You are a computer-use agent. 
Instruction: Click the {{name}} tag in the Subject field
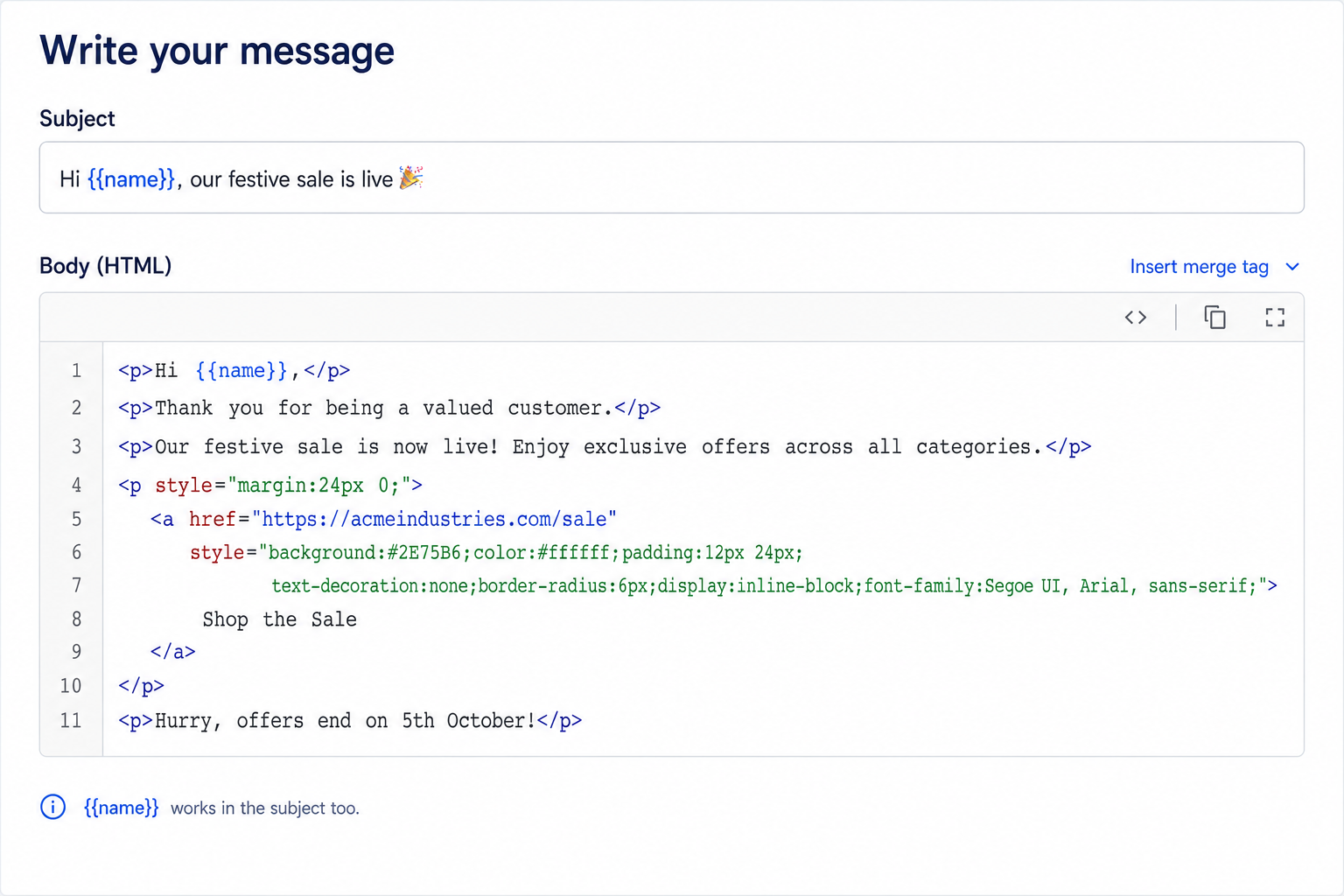tap(131, 179)
